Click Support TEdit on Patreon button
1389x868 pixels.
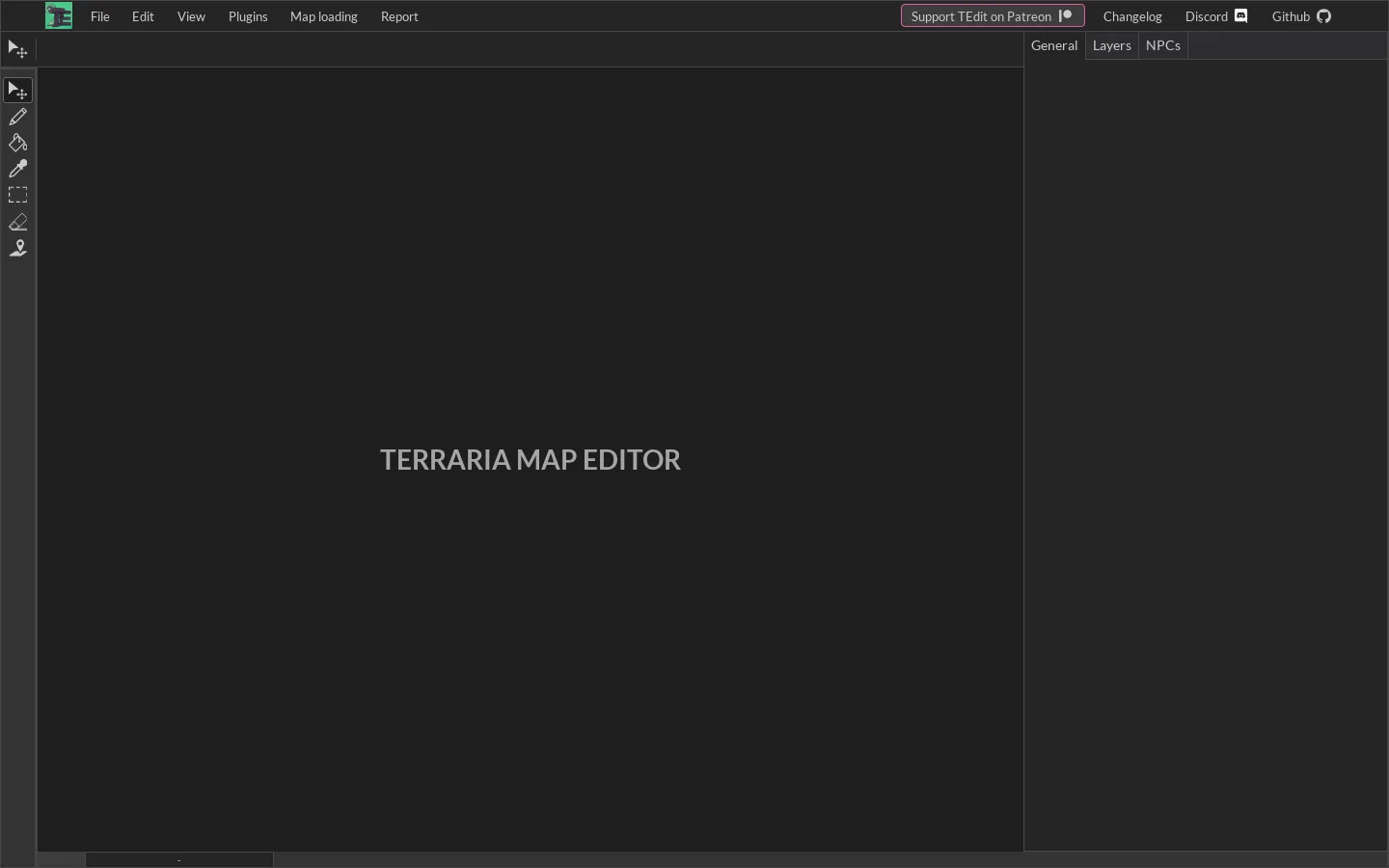[x=993, y=15]
